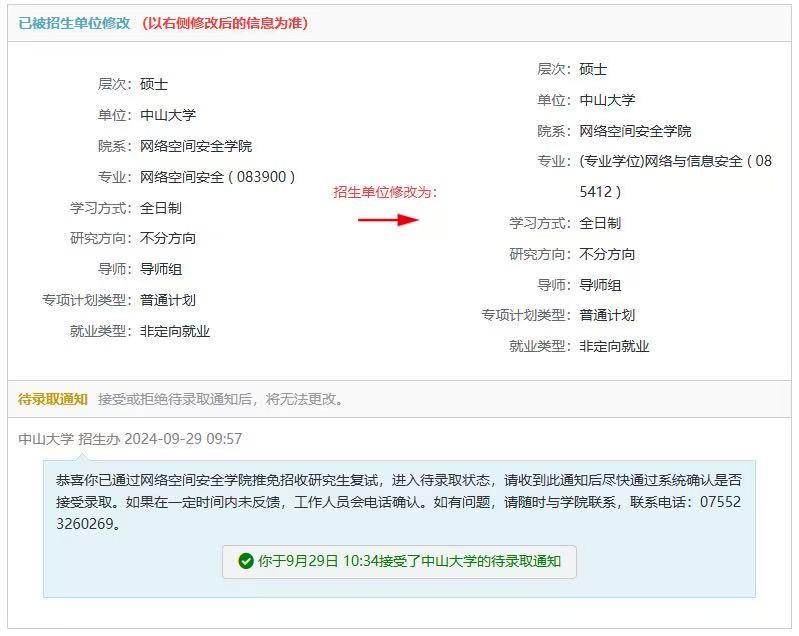
Task: Click the '招生单位修改为:' red label
Action: point(385,192)
